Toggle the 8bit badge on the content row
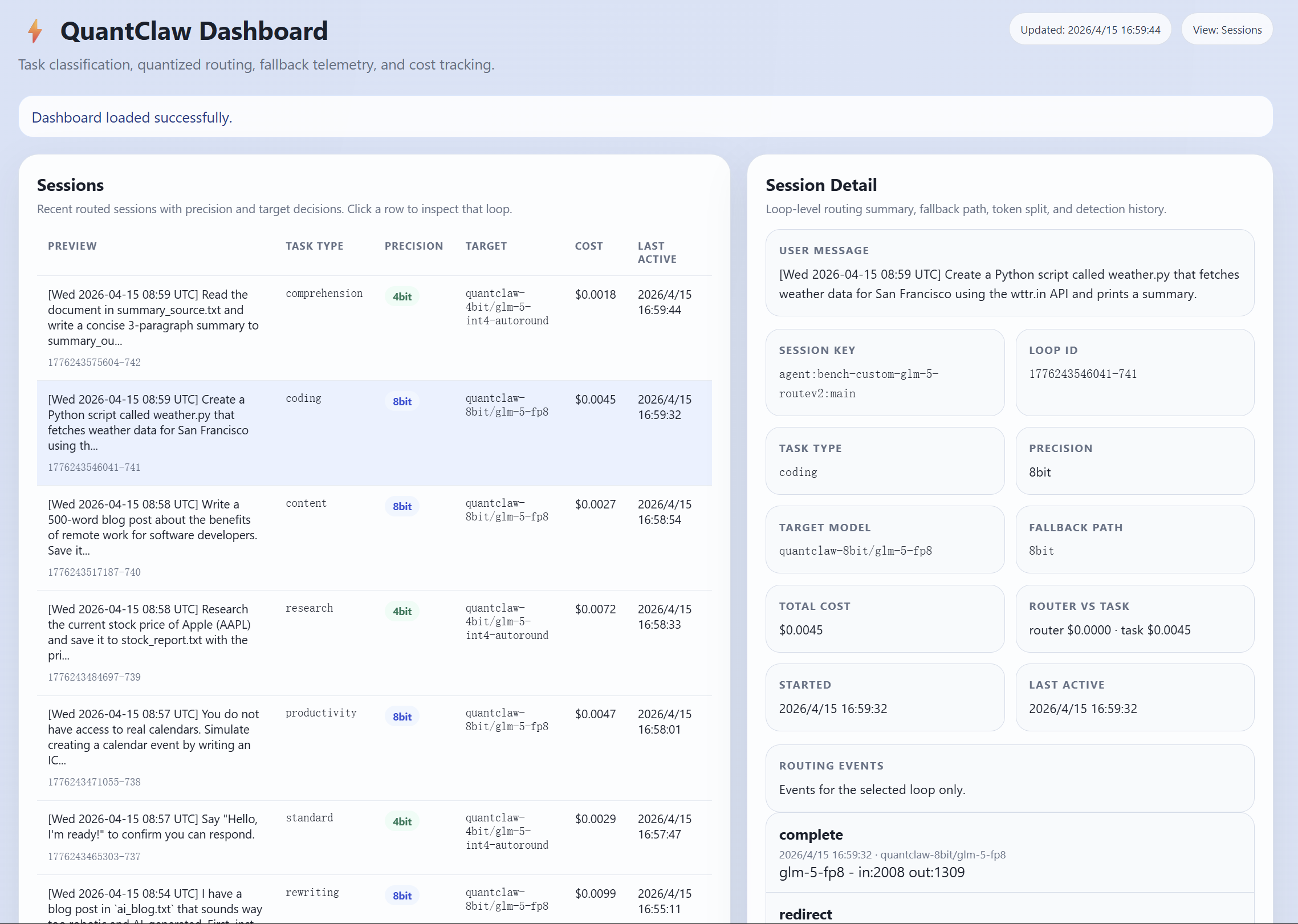This screenshot has width=1298, height=924. [x=402, y=506]
